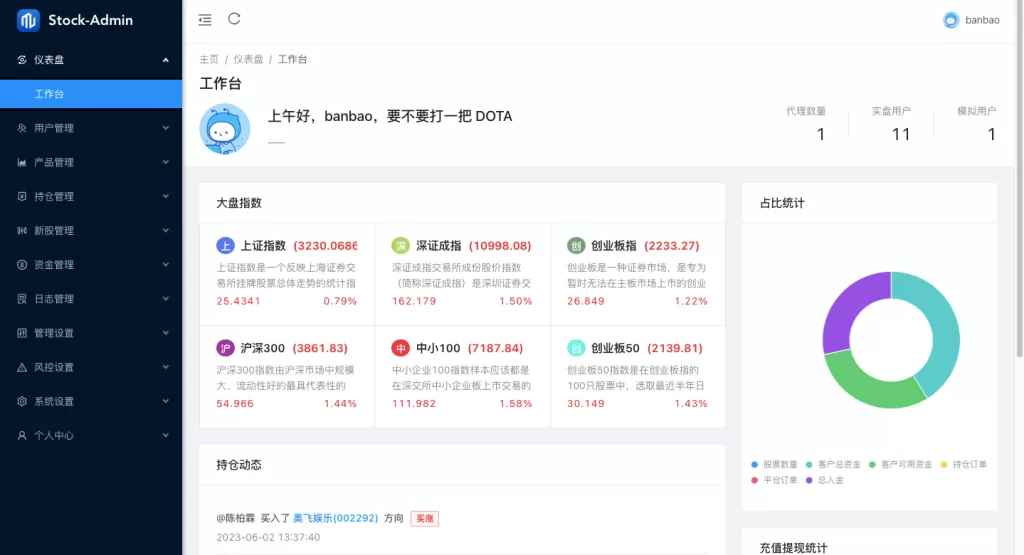
Task: Click the 买涨 direction tag
Action: [424, 518]
